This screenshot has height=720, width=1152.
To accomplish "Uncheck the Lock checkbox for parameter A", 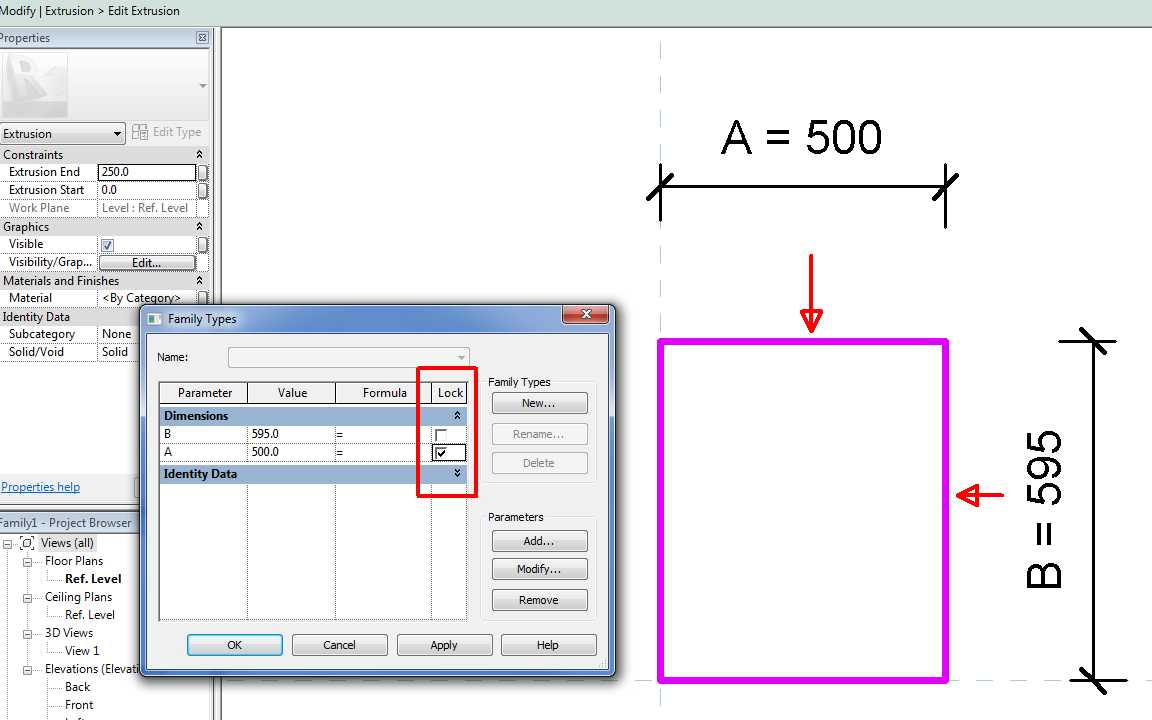I will pos(441,453).
